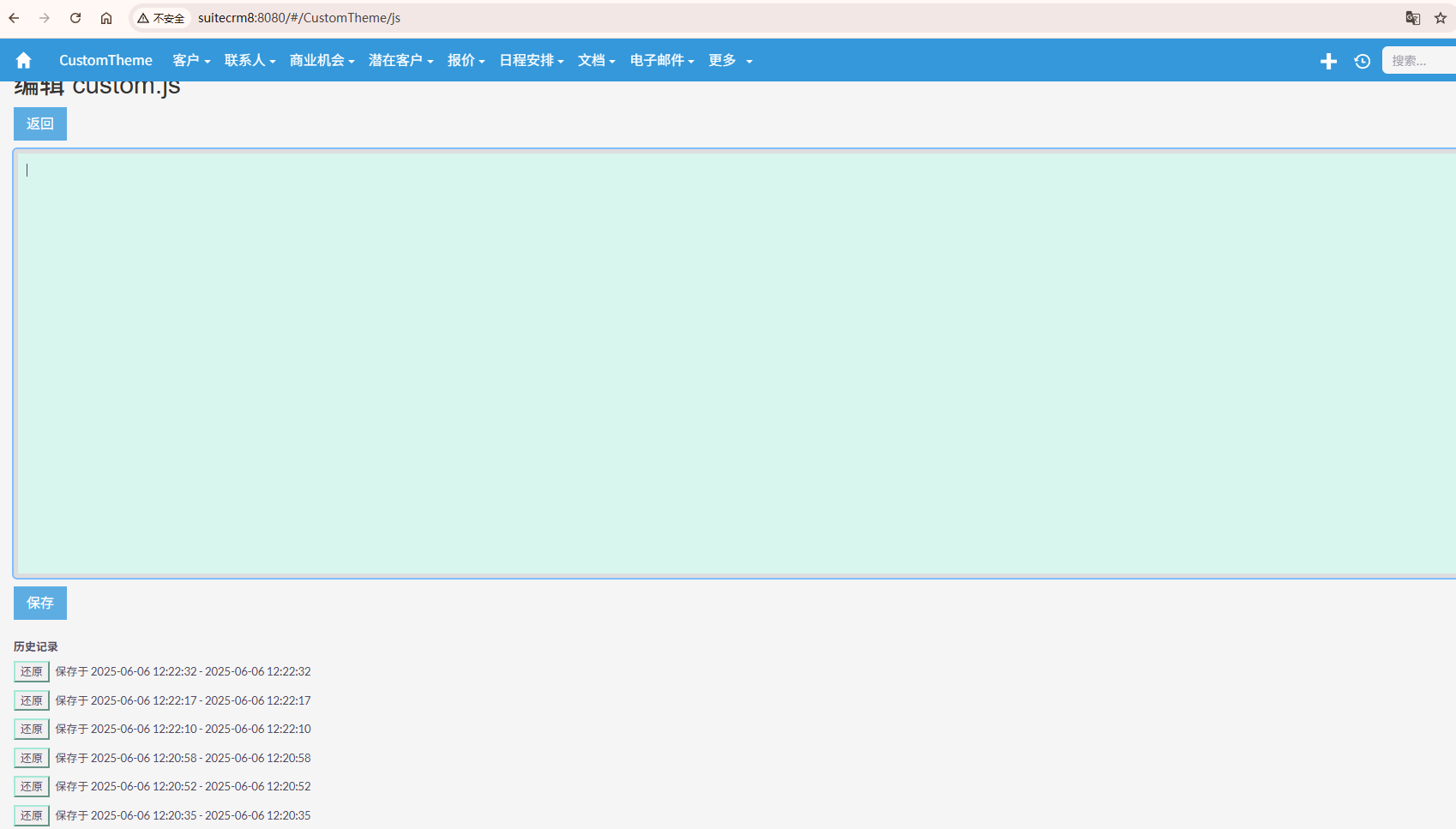Image resolution: width=1456 pixels, height=829 pixels.
Task: Restore version saved at 12:22:17
Action: pyautogui.click(x=32, y=700)
